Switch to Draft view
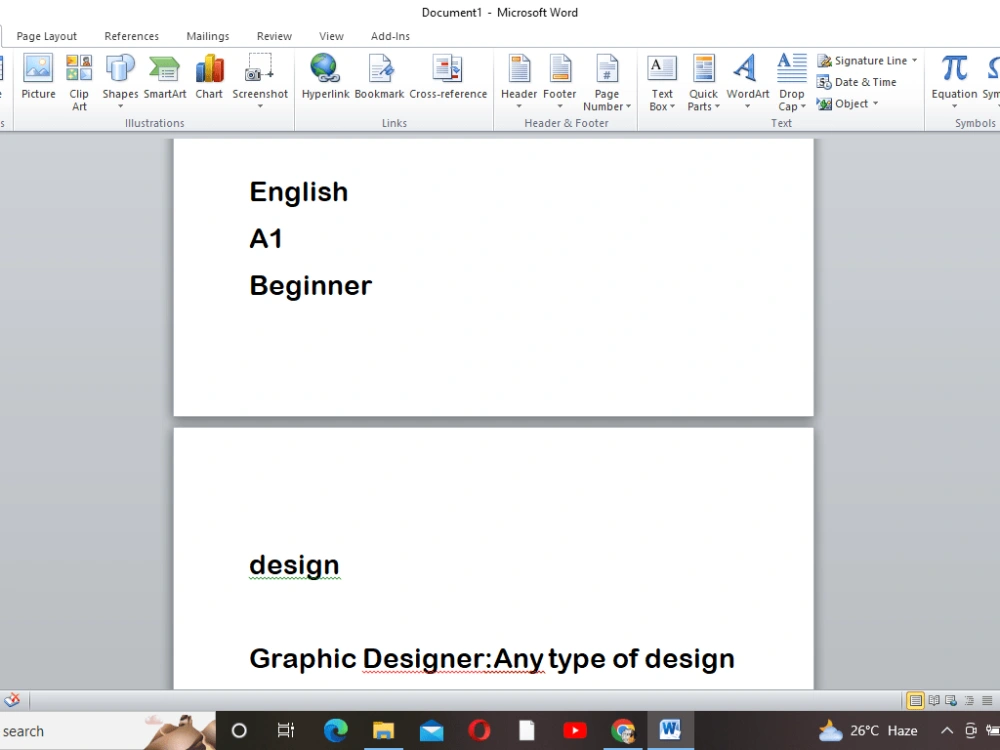 987,701
